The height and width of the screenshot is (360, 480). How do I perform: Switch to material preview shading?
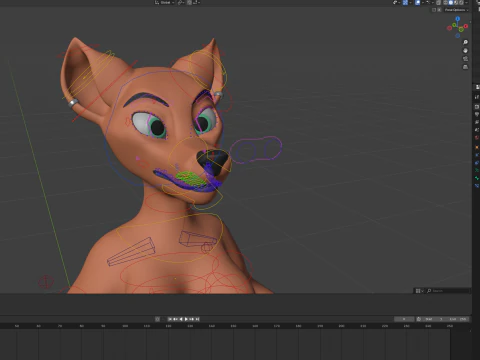tap(456, 2)
